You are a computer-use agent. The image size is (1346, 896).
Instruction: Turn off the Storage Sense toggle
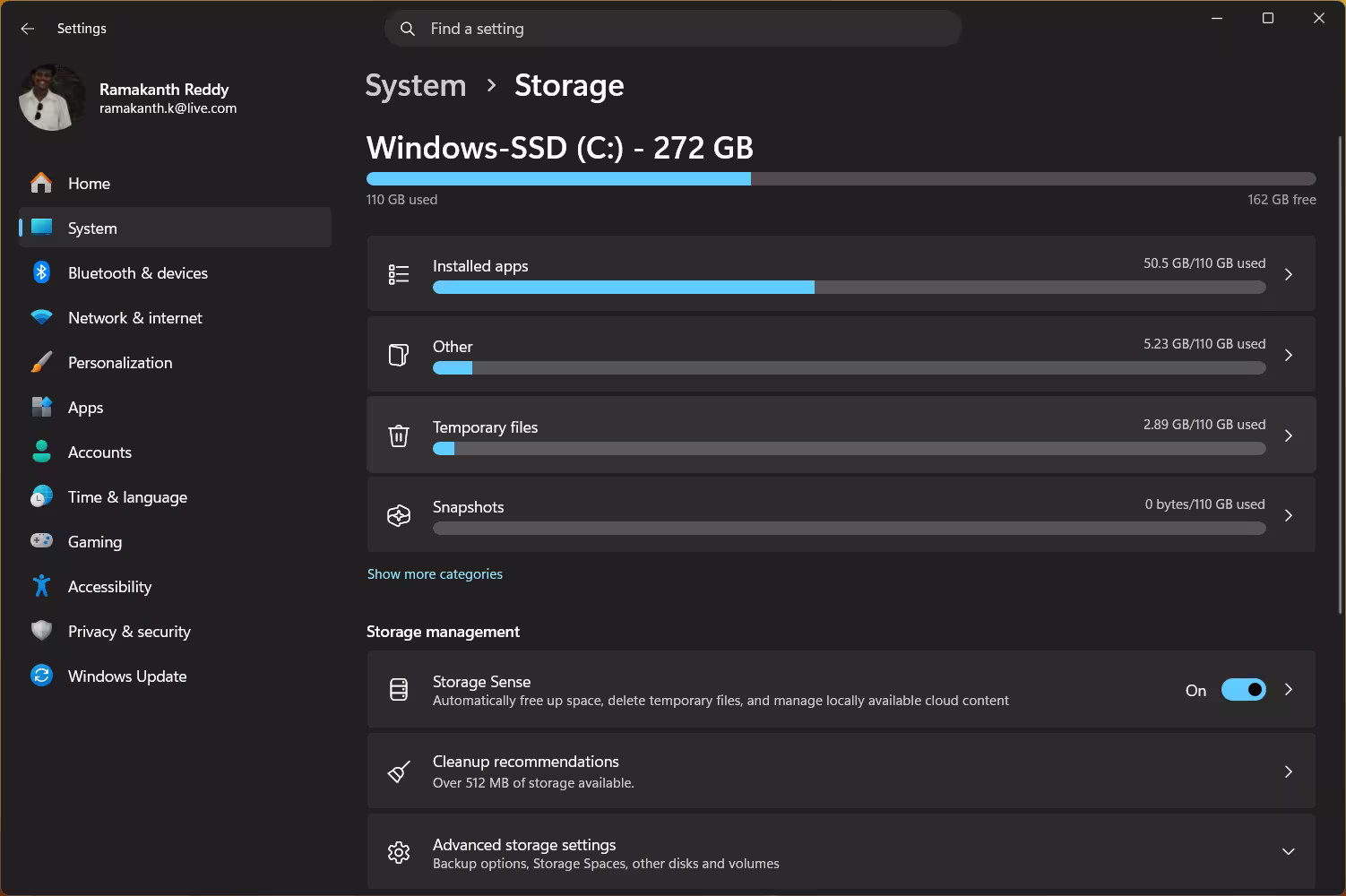pyautogui.click(x=1244, y=690)
